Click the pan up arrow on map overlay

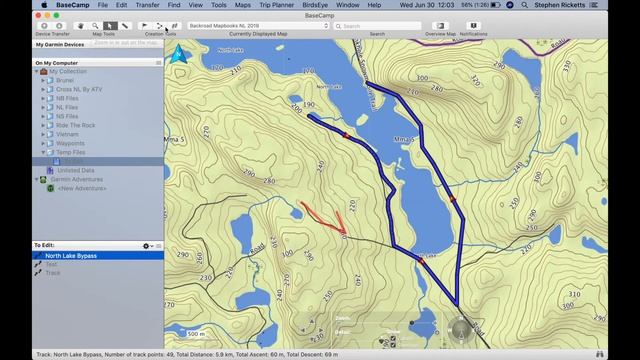click(x=312, y=322)
